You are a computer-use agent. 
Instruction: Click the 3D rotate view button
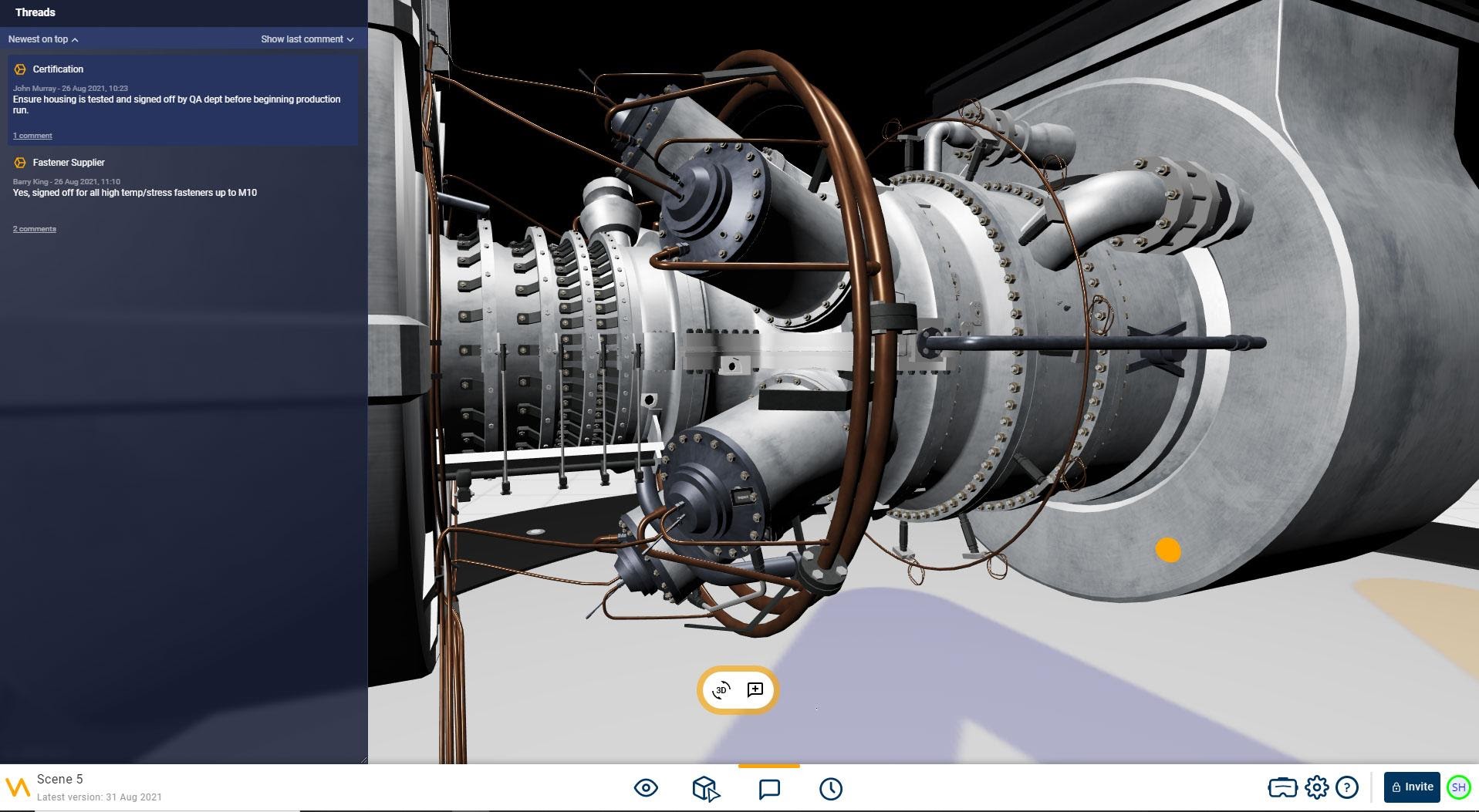[721, 689]
